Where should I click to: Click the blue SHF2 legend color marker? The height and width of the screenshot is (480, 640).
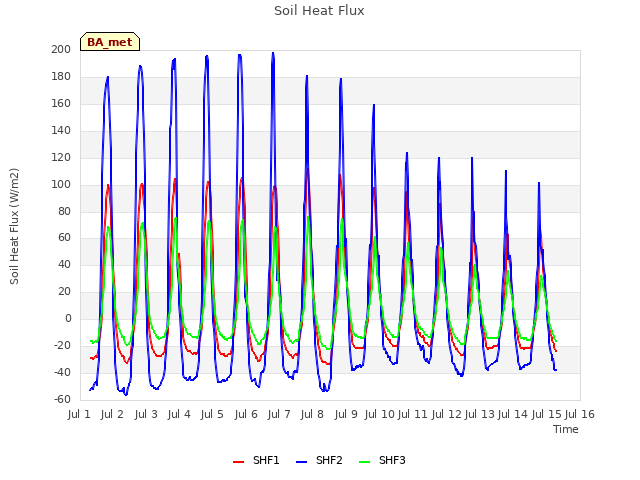301,462
